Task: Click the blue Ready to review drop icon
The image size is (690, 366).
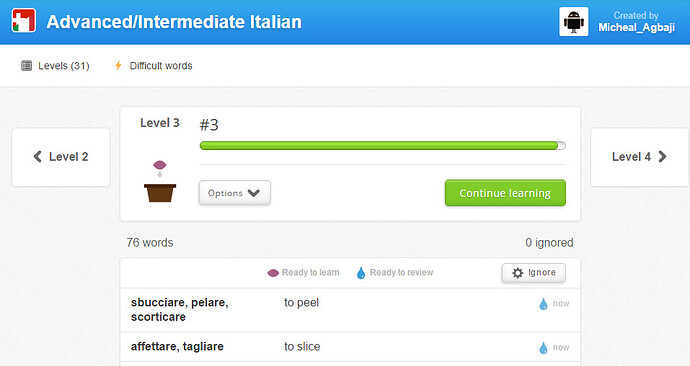Action: [x=361, y=273]
